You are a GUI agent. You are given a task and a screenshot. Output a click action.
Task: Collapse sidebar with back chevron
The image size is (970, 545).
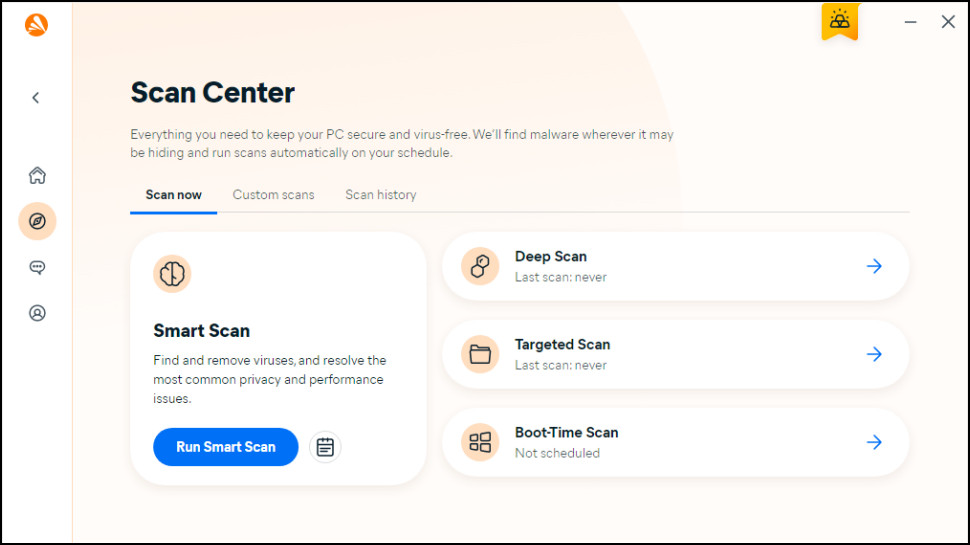click(x=36, y=98)
